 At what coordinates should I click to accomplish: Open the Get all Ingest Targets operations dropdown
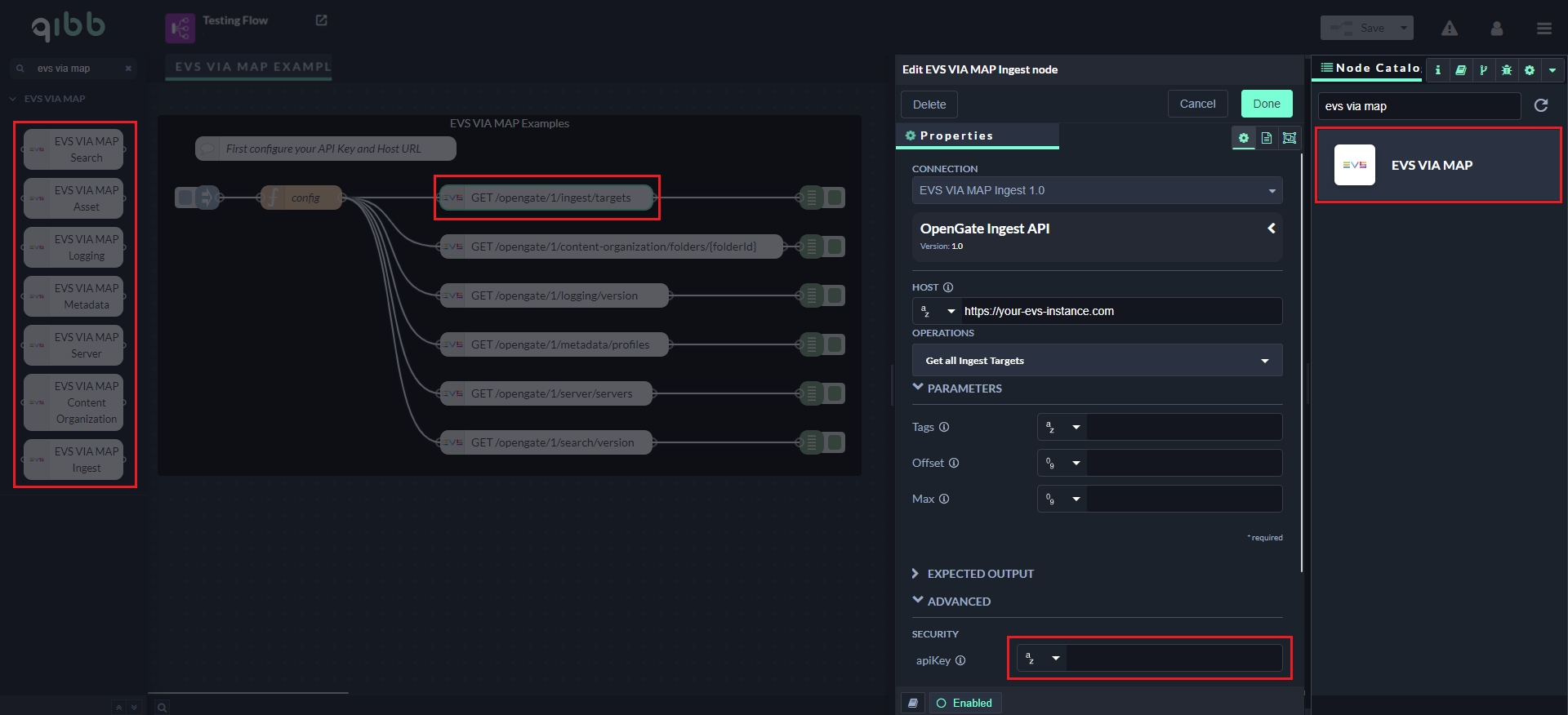coord(1096,360)
